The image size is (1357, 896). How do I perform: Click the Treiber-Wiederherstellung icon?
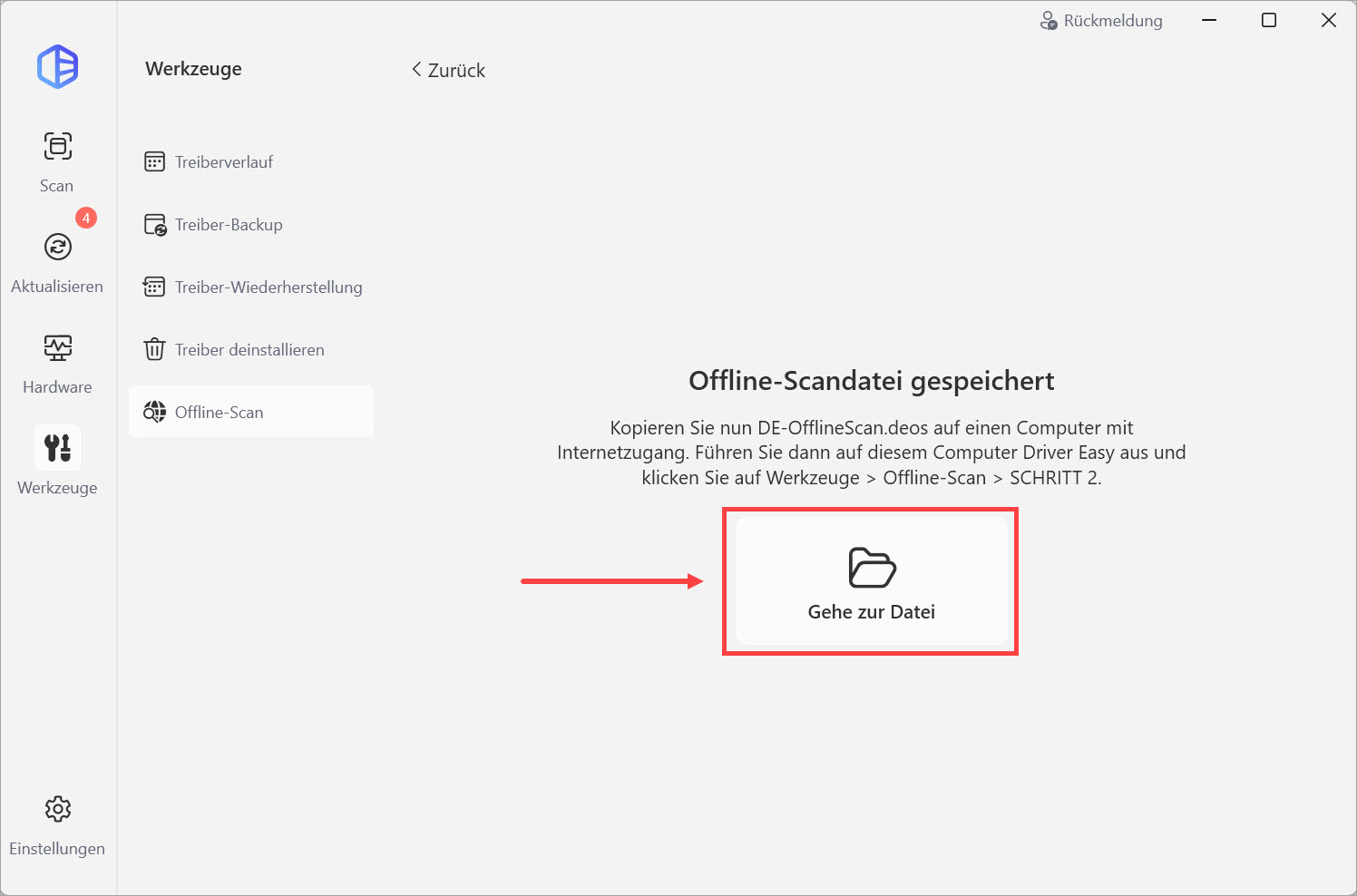point(154,287)
